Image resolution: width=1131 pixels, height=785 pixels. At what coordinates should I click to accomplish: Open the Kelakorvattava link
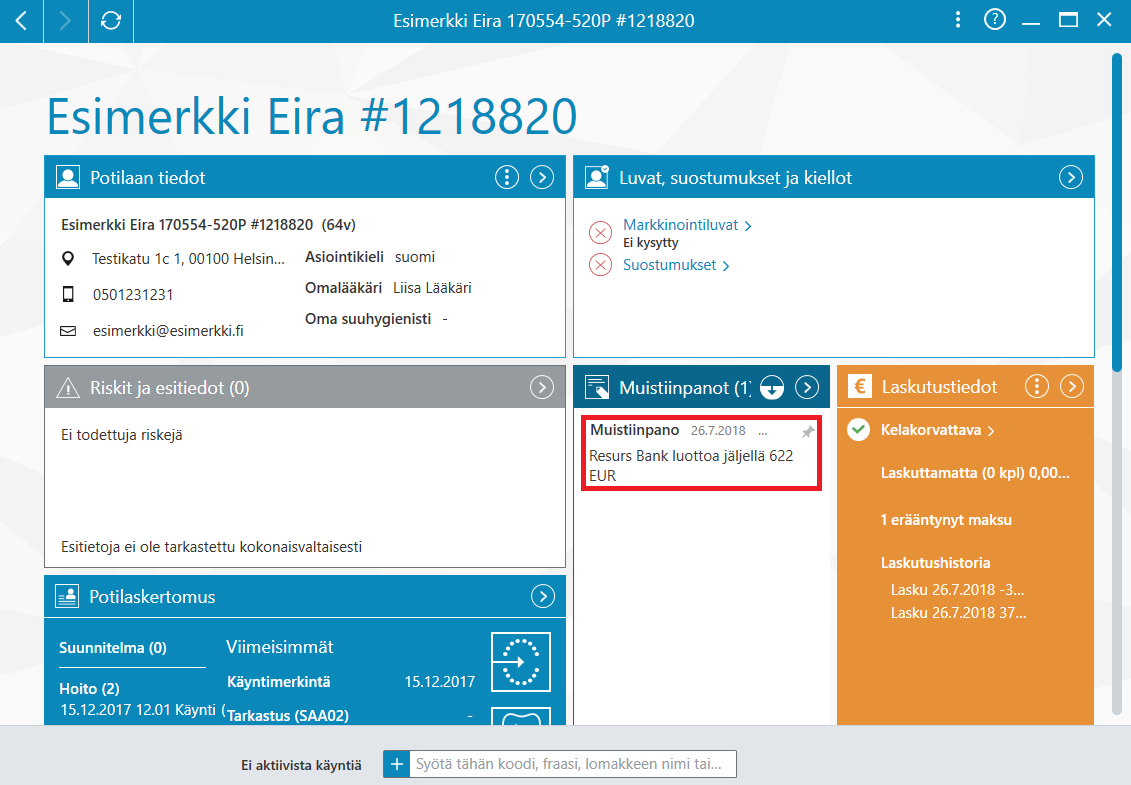[938, 430]
